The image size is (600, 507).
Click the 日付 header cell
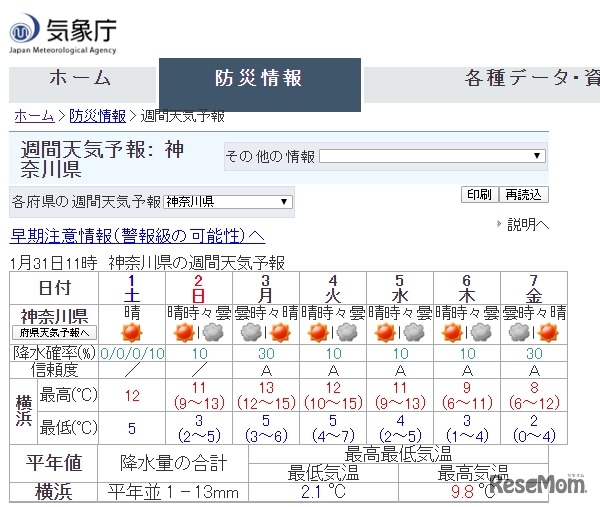pos(55,288)
